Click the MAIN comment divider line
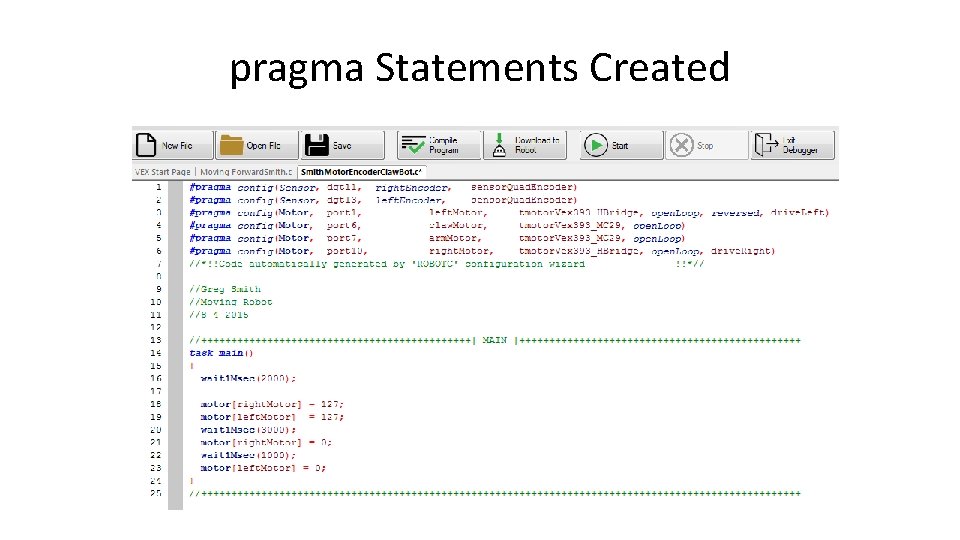Image resolution: width=960 pixels, height=540 pixels. 495,340
